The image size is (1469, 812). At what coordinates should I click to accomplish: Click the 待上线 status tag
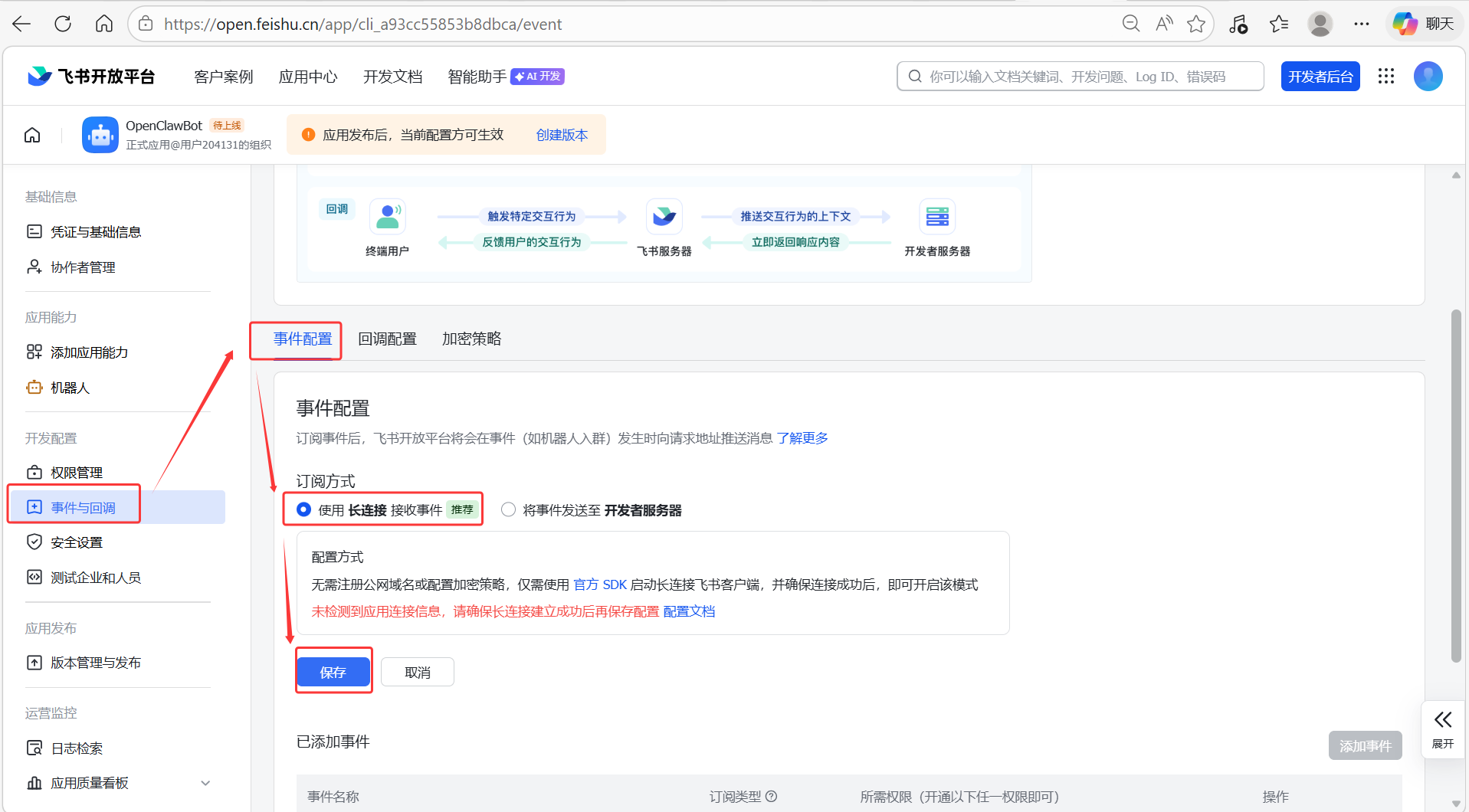[x=227, y=125]
